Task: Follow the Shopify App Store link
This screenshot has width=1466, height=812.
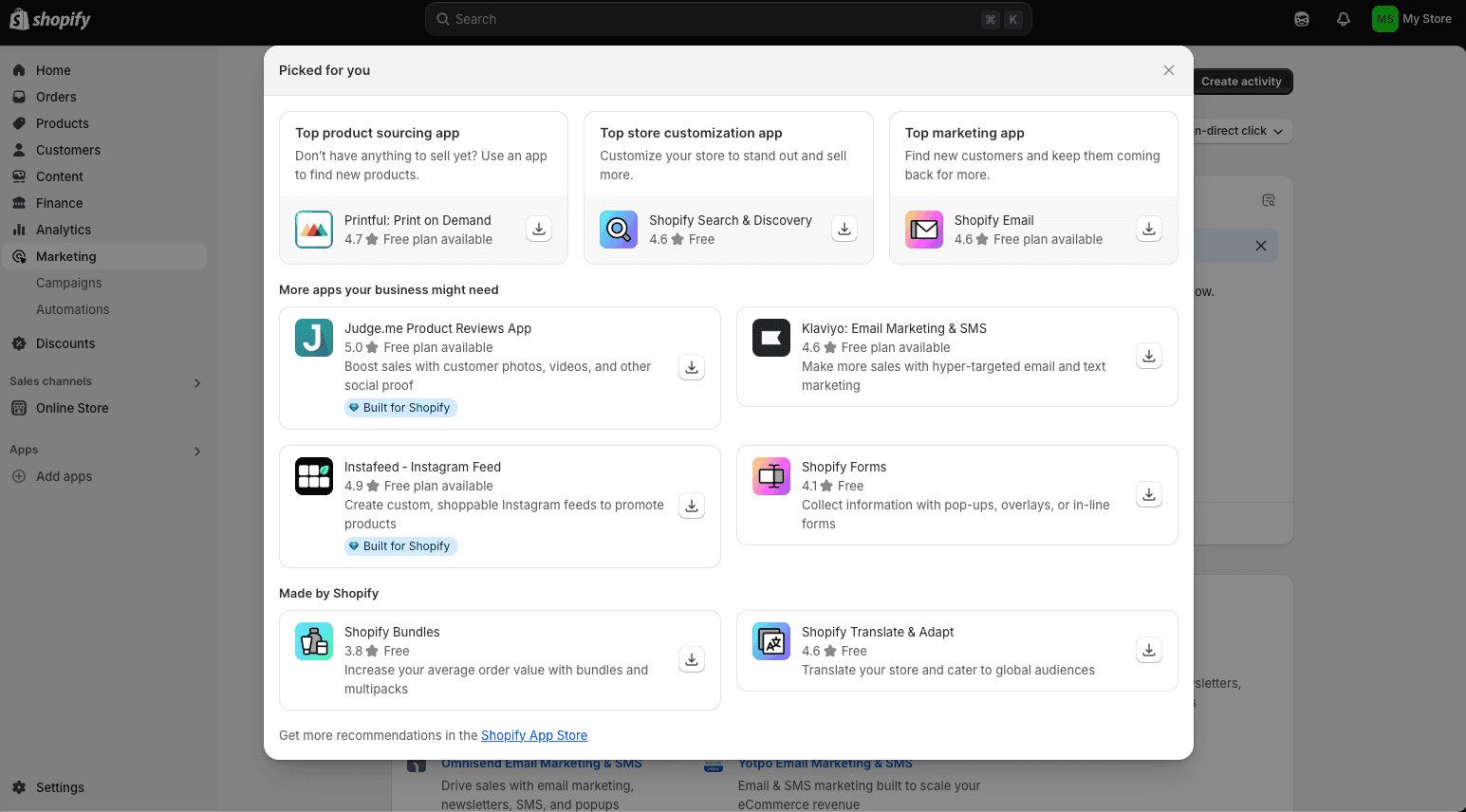Action: tap(534, 735)
